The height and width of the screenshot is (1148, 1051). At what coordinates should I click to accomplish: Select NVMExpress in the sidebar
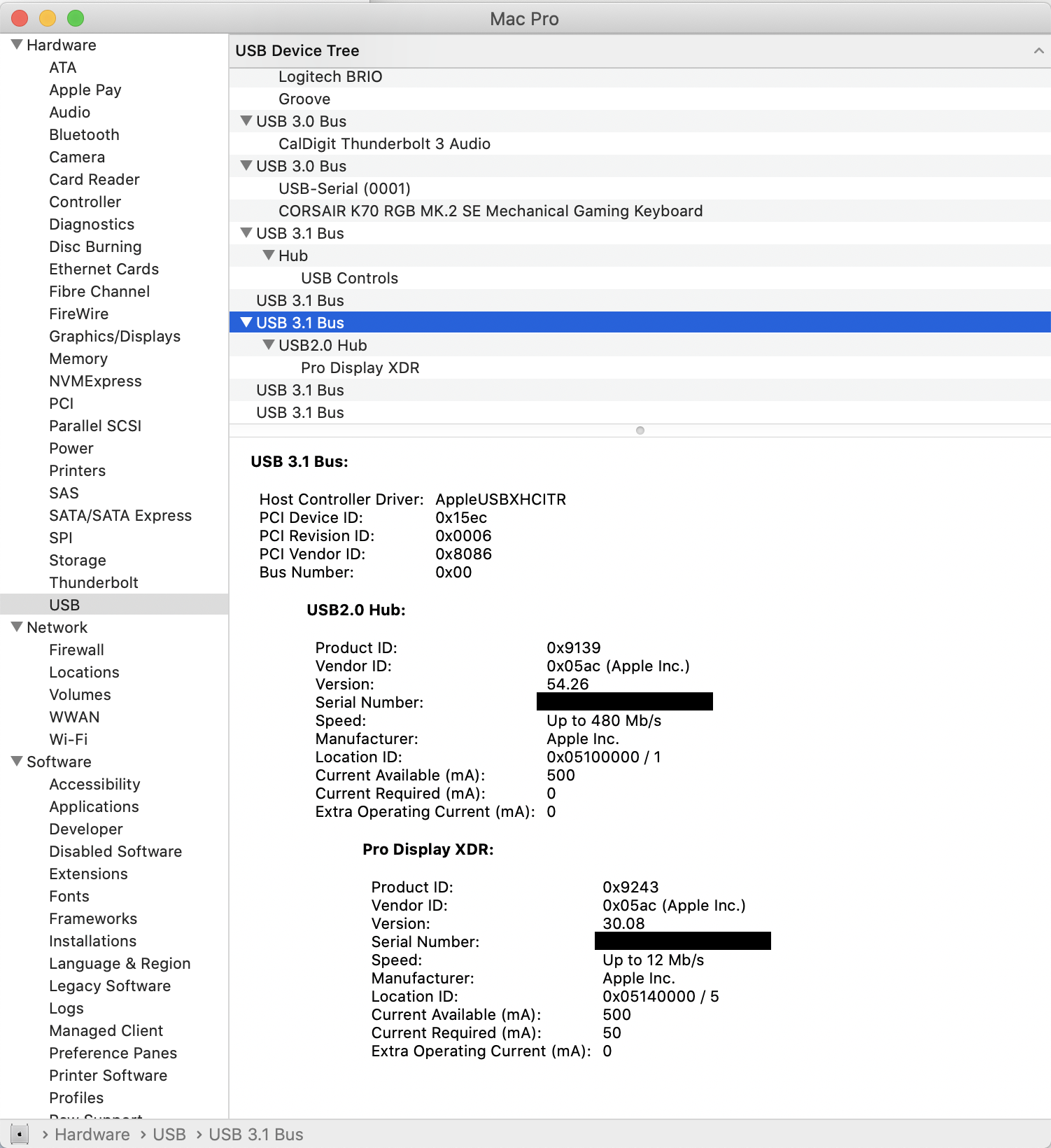click(95, 381)
